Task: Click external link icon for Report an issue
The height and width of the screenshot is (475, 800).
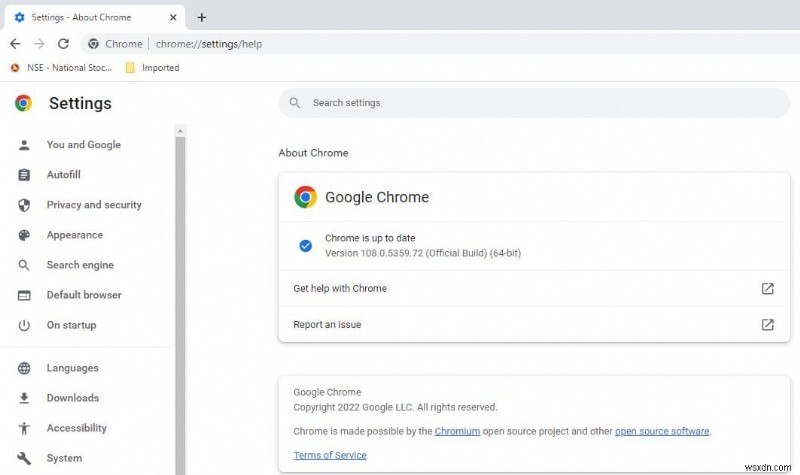Action: click(767, 324)
